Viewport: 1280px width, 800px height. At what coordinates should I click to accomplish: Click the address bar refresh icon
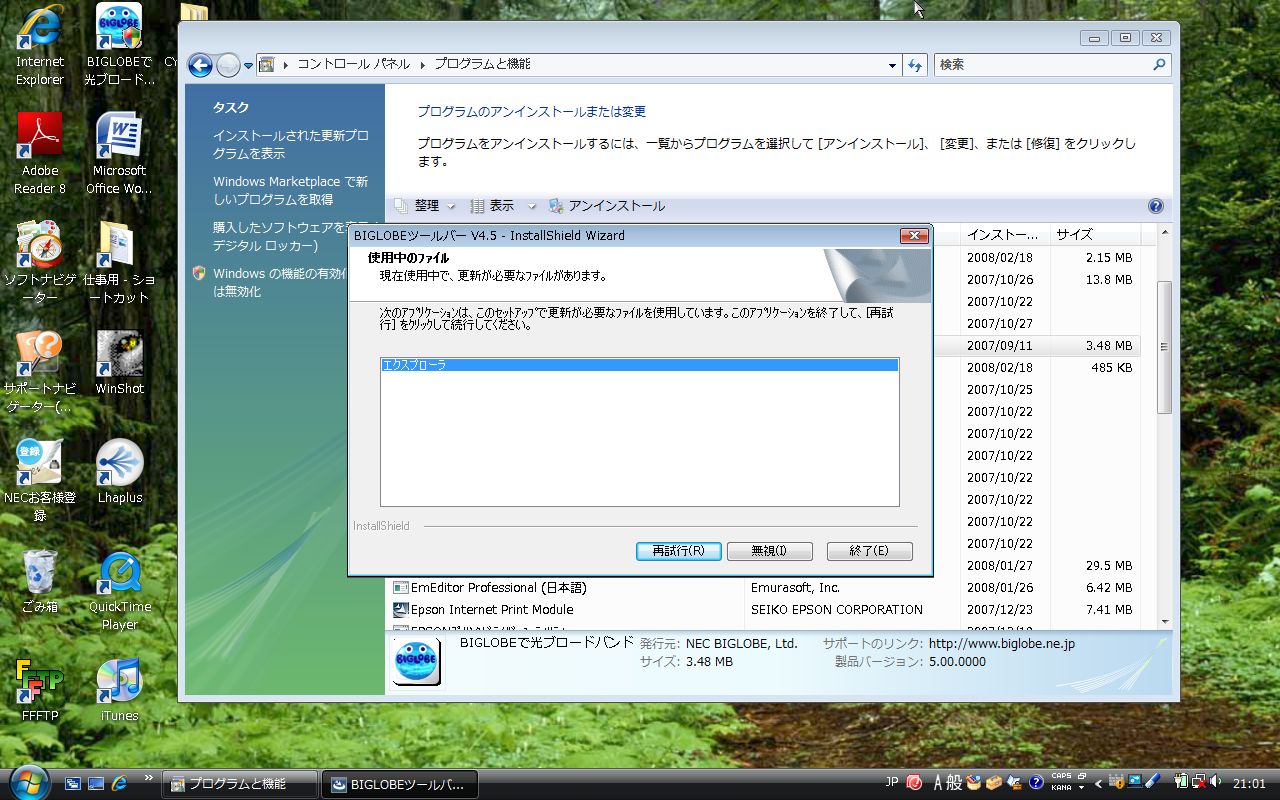(x=914, y=65)
